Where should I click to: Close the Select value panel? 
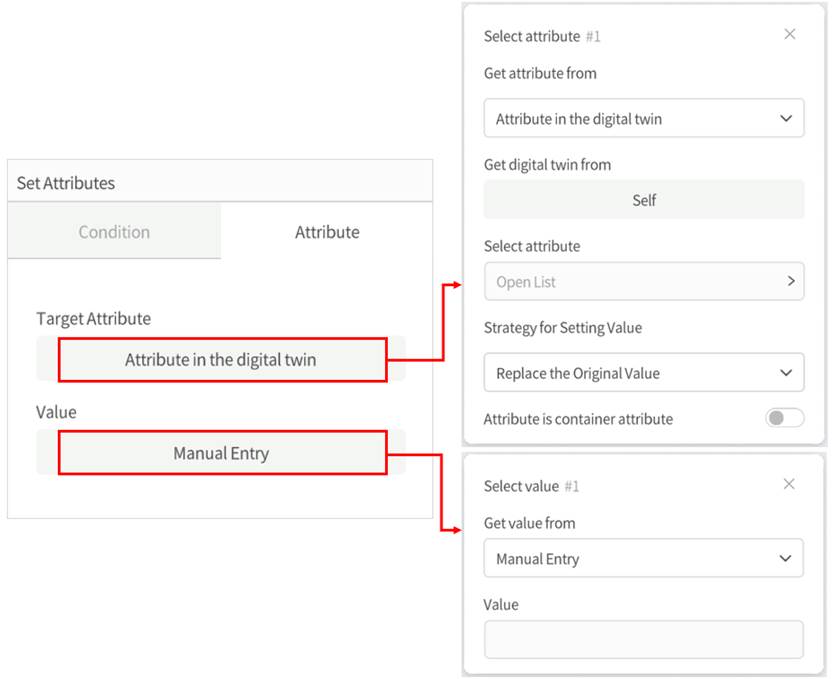[789, 485]
